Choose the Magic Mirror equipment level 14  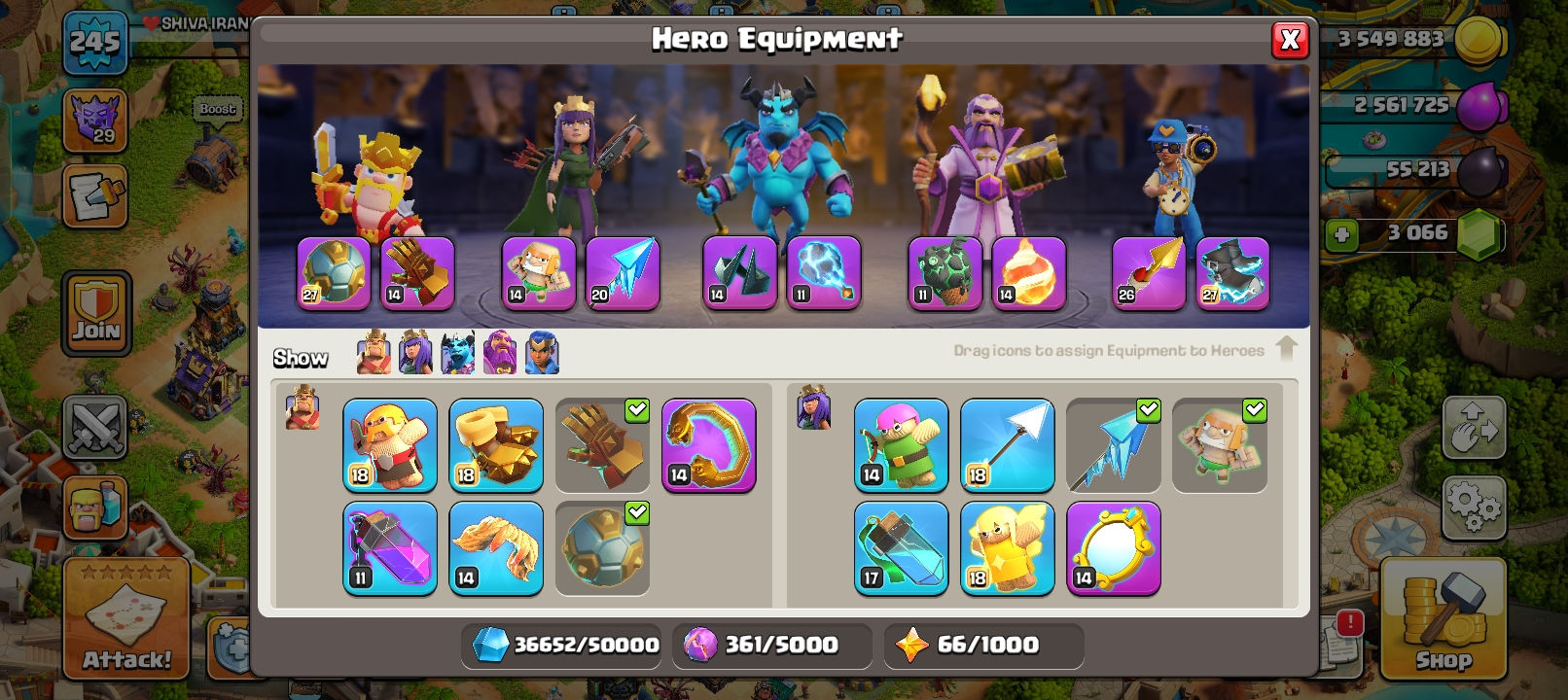click(x=1114, y=548)
